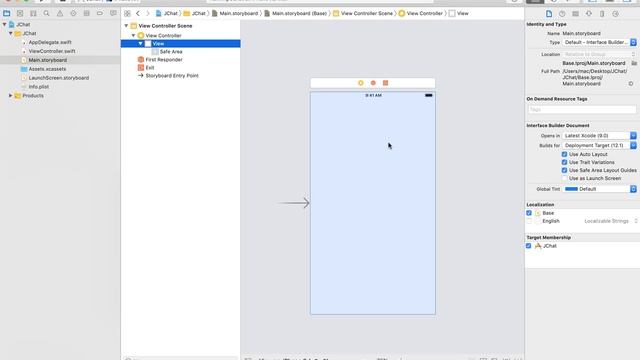Expand the Products group
The image size is (640, 360).
click(x=11, y=96)
